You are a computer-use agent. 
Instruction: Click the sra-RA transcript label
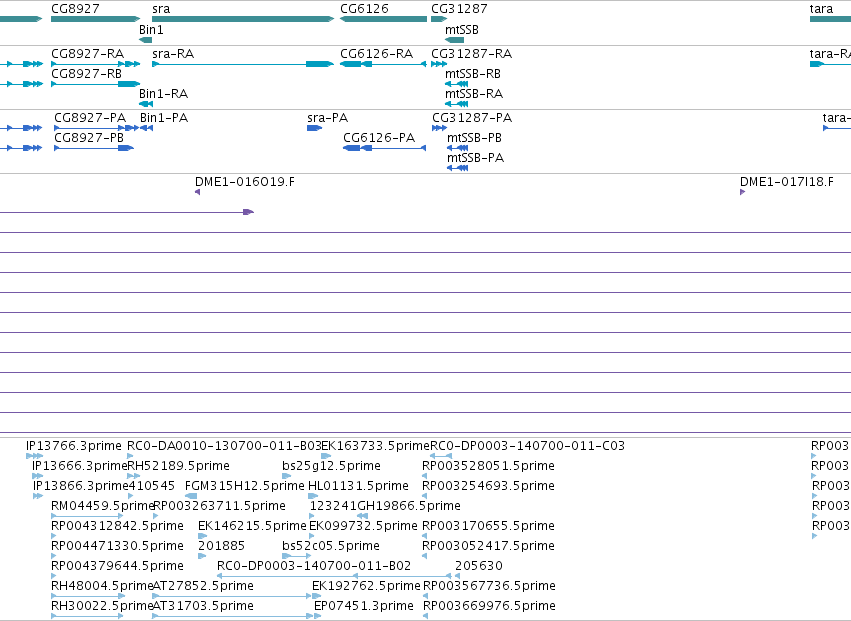[x=173, y=54]
